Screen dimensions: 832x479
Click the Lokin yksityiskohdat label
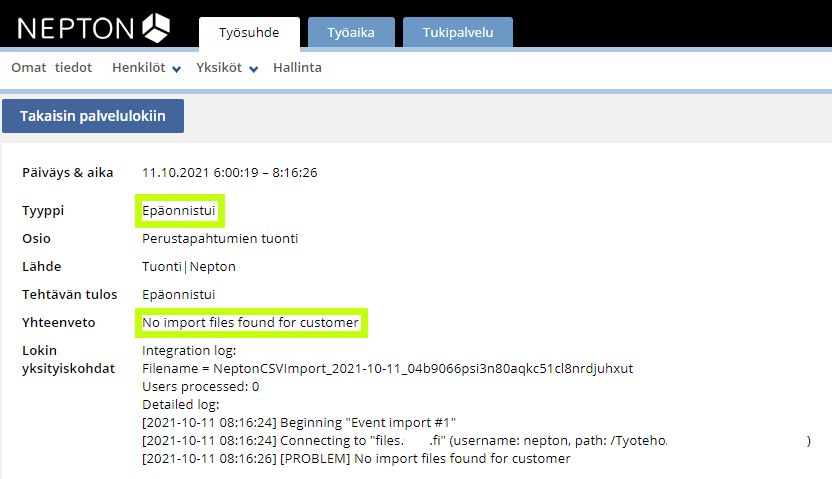click(68, 360)
